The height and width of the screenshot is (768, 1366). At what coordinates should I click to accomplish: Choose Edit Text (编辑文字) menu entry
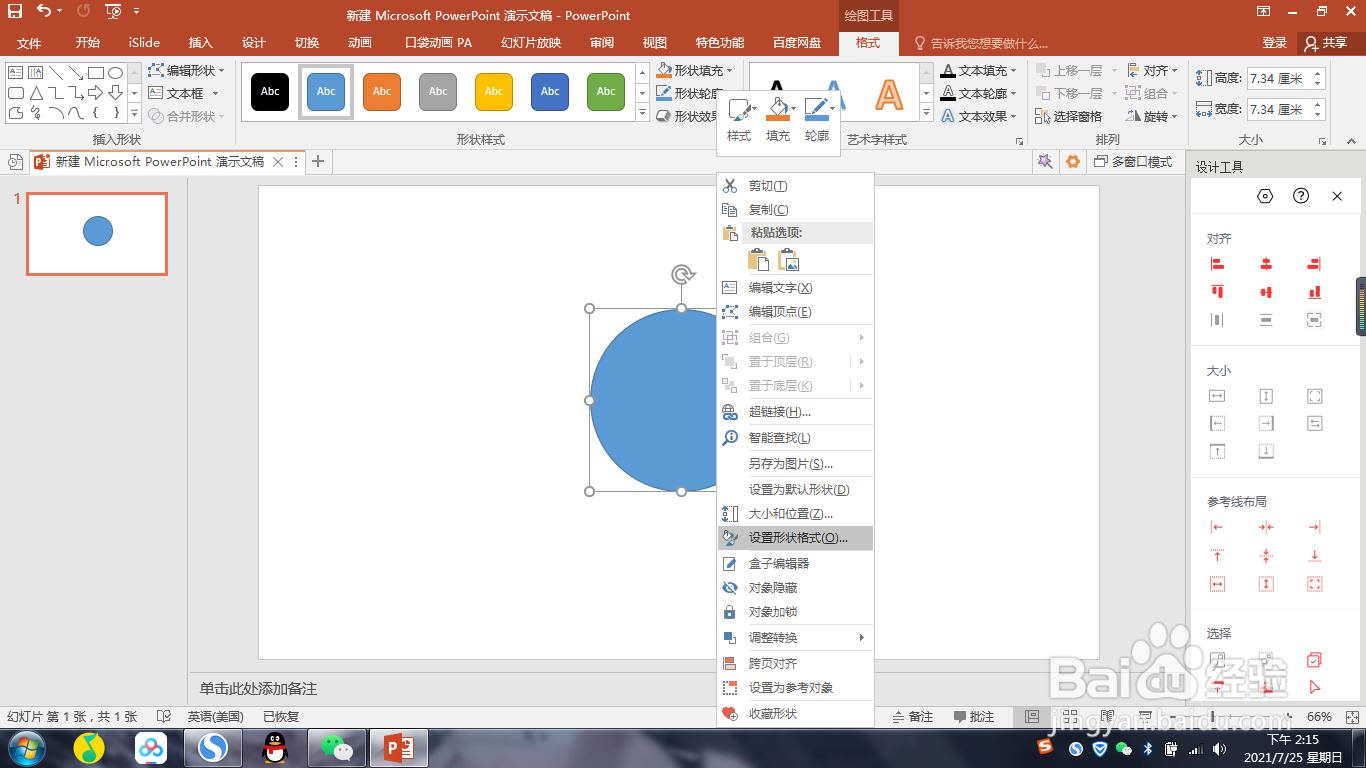[x=796, y=288]
